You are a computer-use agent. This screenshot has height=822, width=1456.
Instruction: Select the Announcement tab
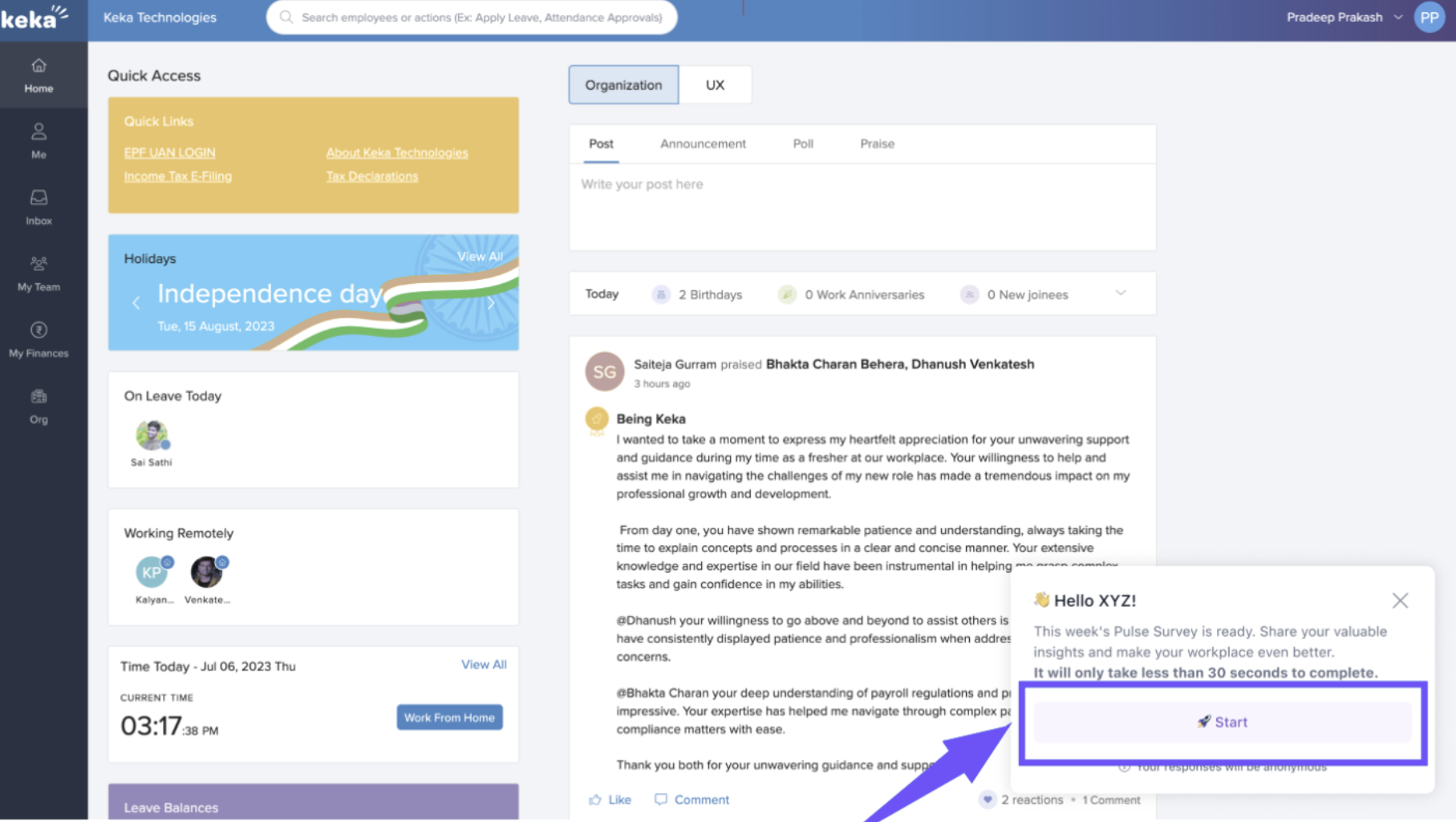coord(703,144)
